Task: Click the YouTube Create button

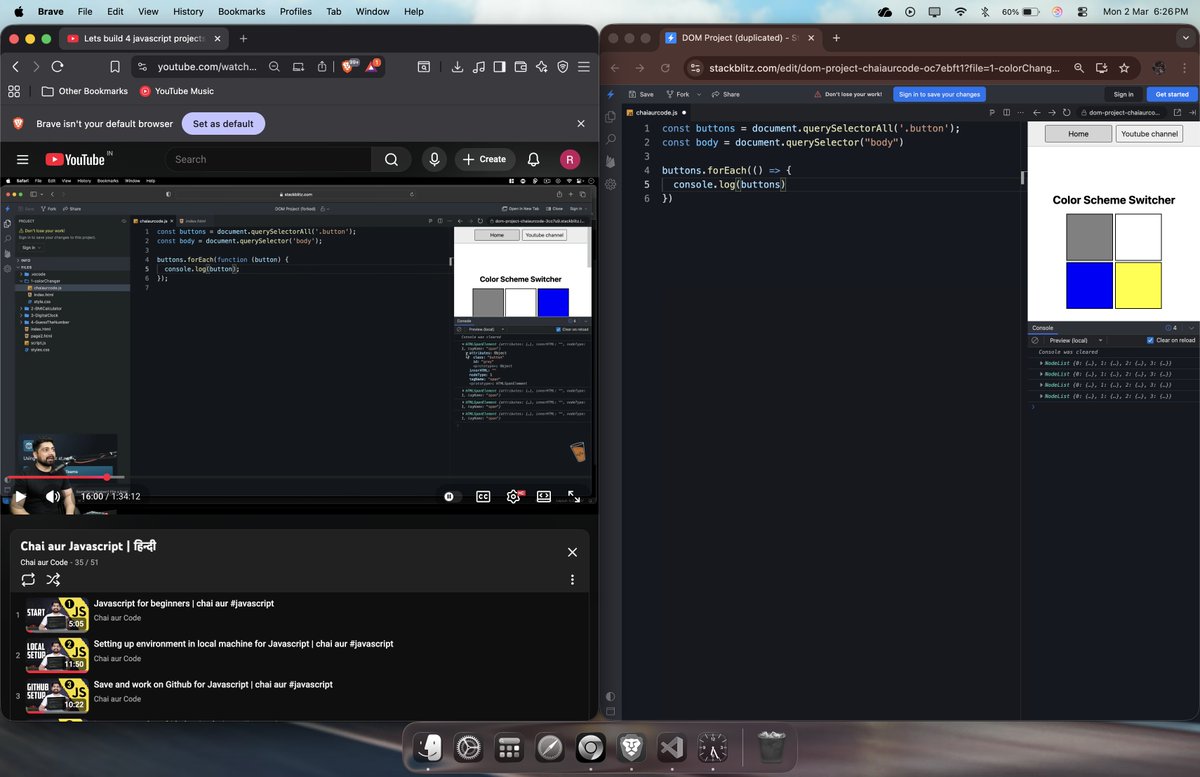Action: pyautogui.click(x=483, y=159)
